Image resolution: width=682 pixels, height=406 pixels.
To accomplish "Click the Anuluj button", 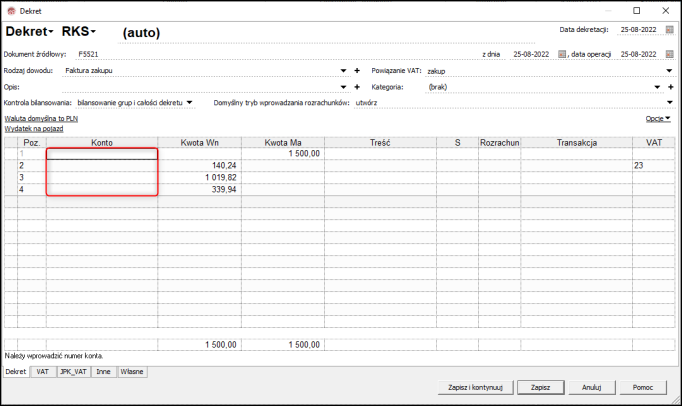I will pos(592,387).
